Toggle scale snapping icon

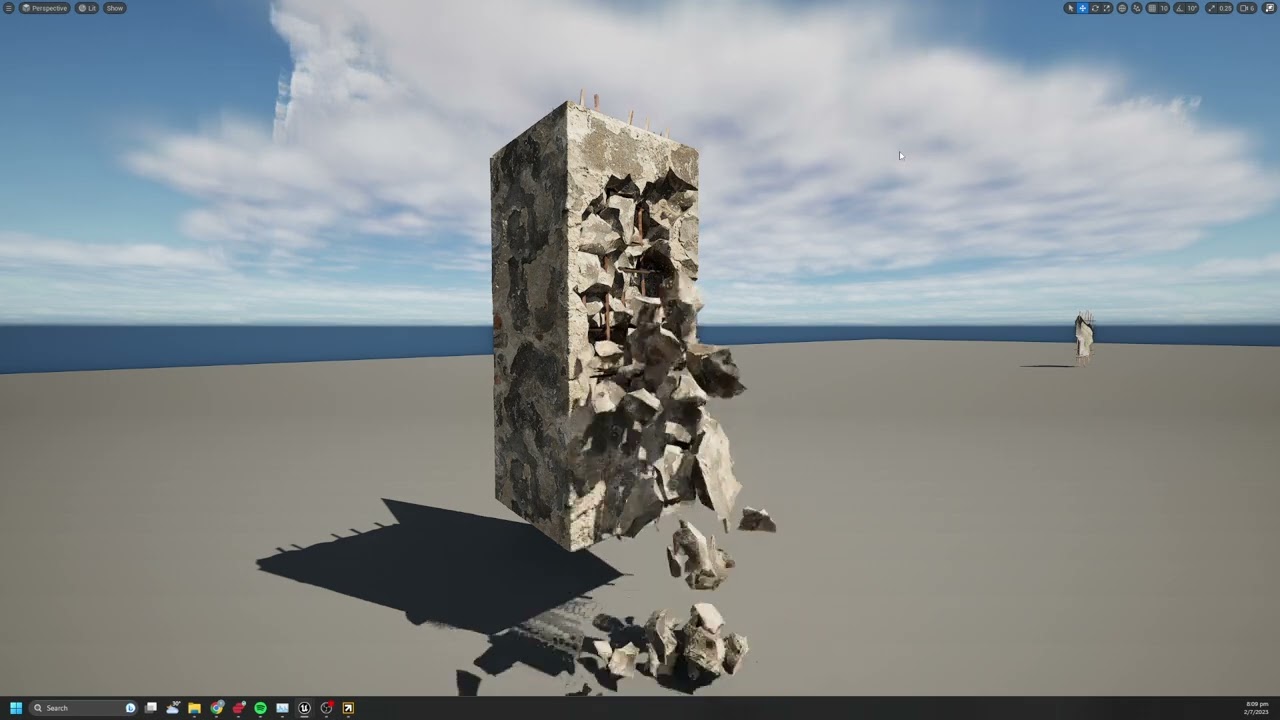[1212, 8]
